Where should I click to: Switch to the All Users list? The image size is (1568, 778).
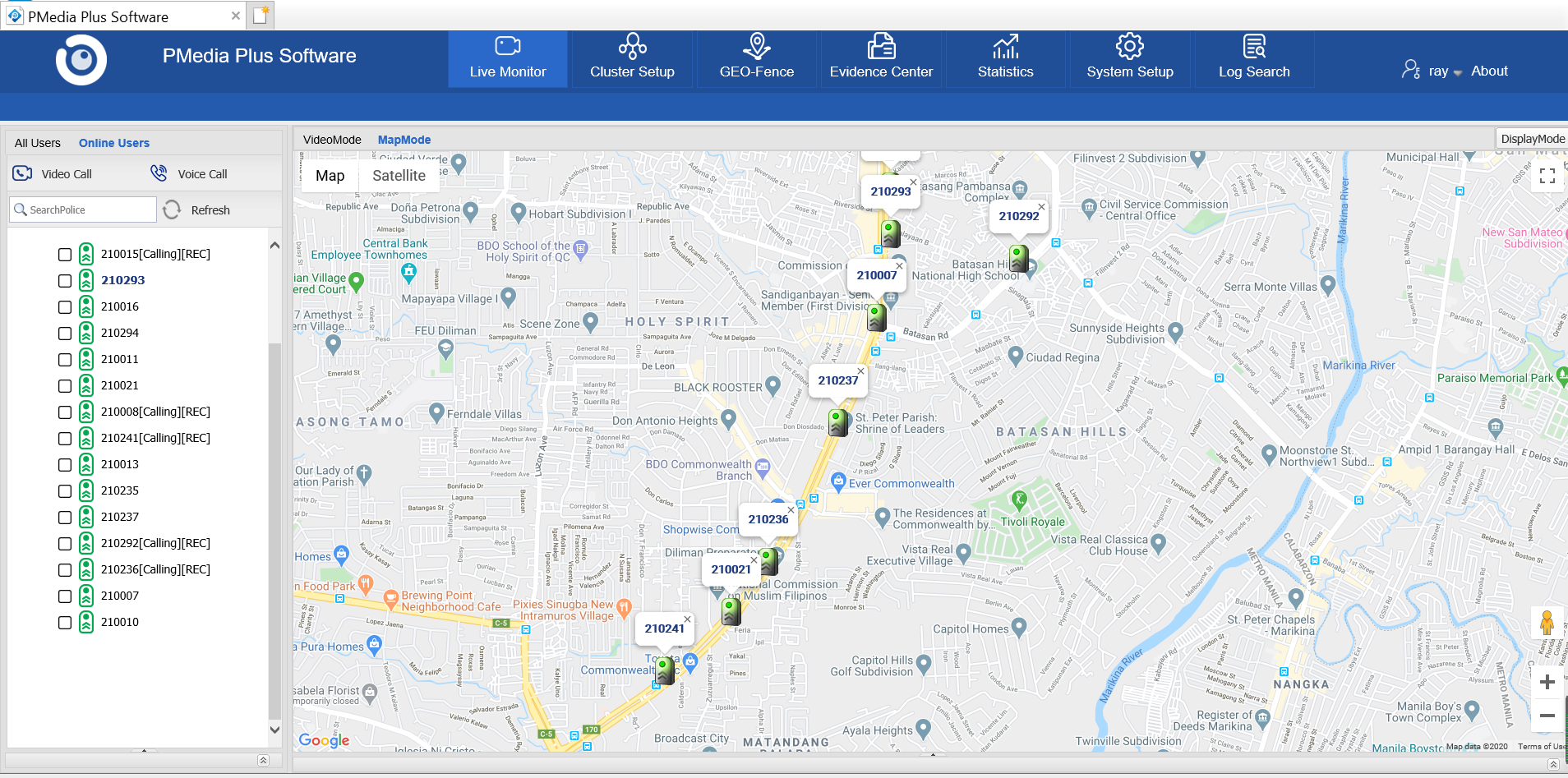(x=38, y=143)
